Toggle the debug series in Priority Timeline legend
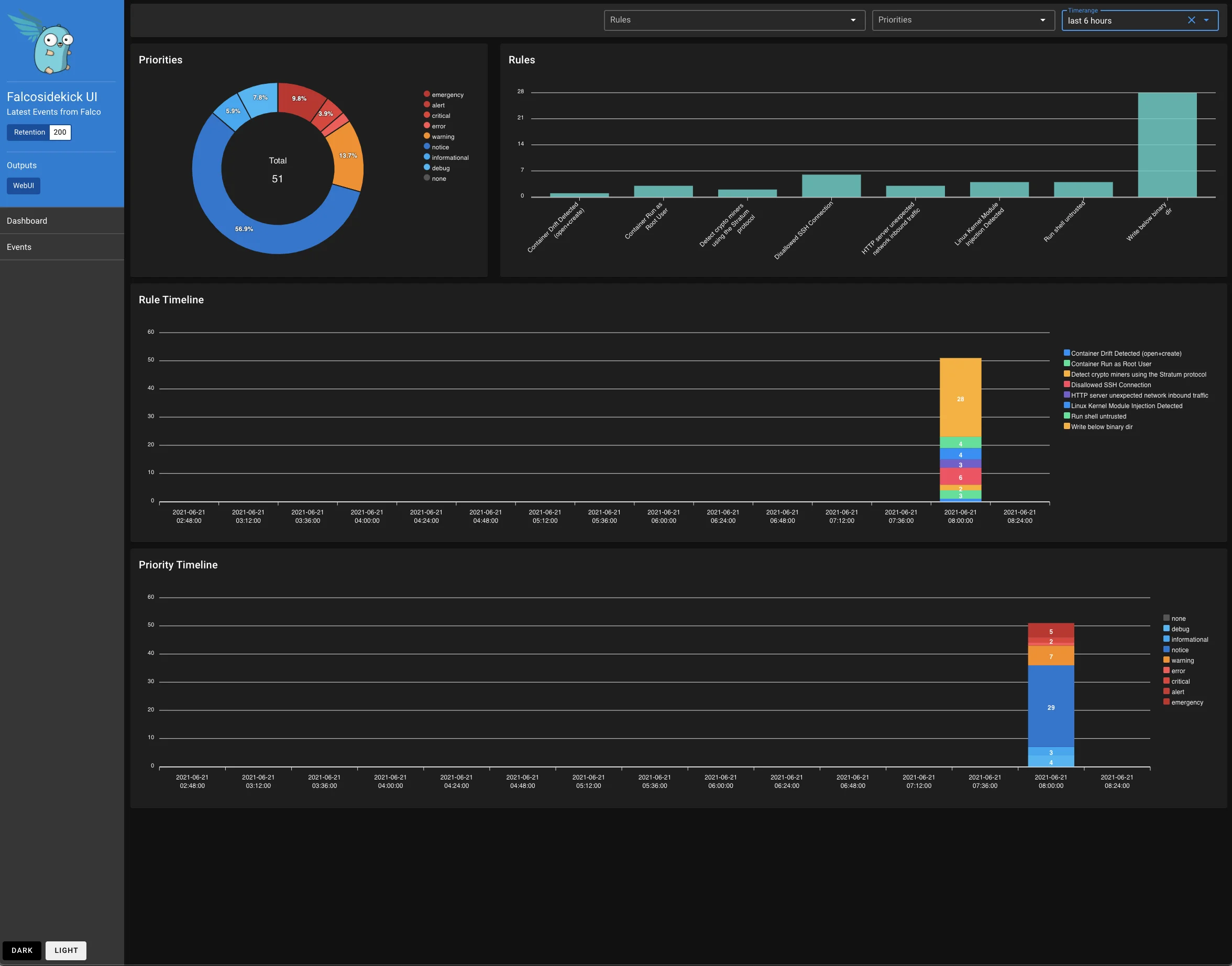1232x966 pixels. [1166, 628]
